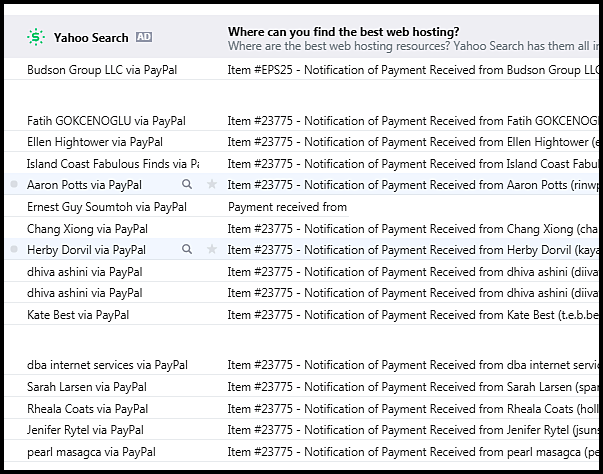Open email from pearl masagca via PayPal

92,452
